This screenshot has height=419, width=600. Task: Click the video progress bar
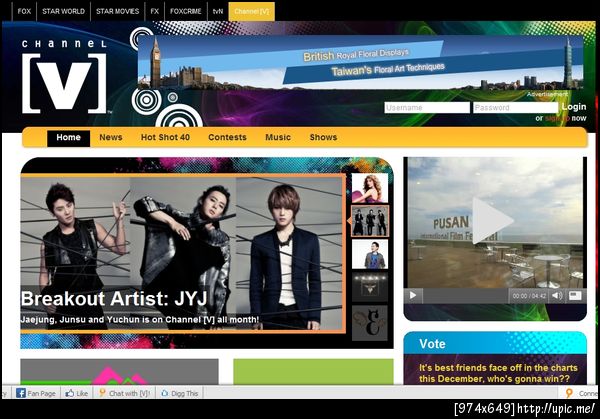point(466,296)
